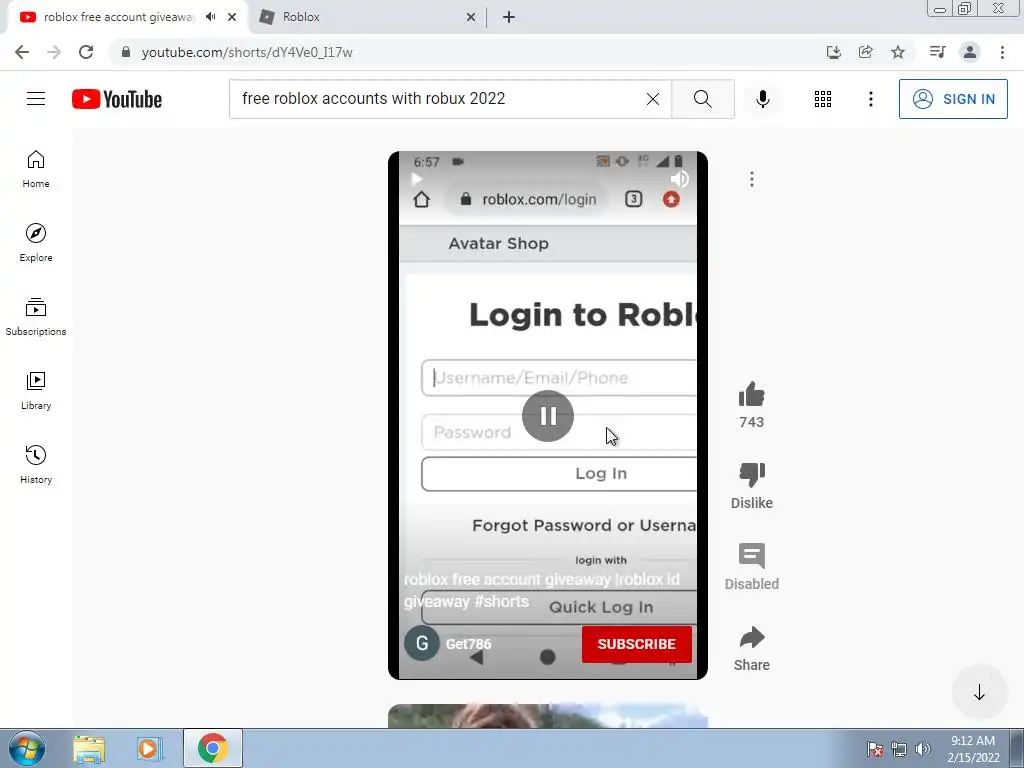1024x768 pixels.
Task: Run search with the magnifier button
Action: click(703, 99)
